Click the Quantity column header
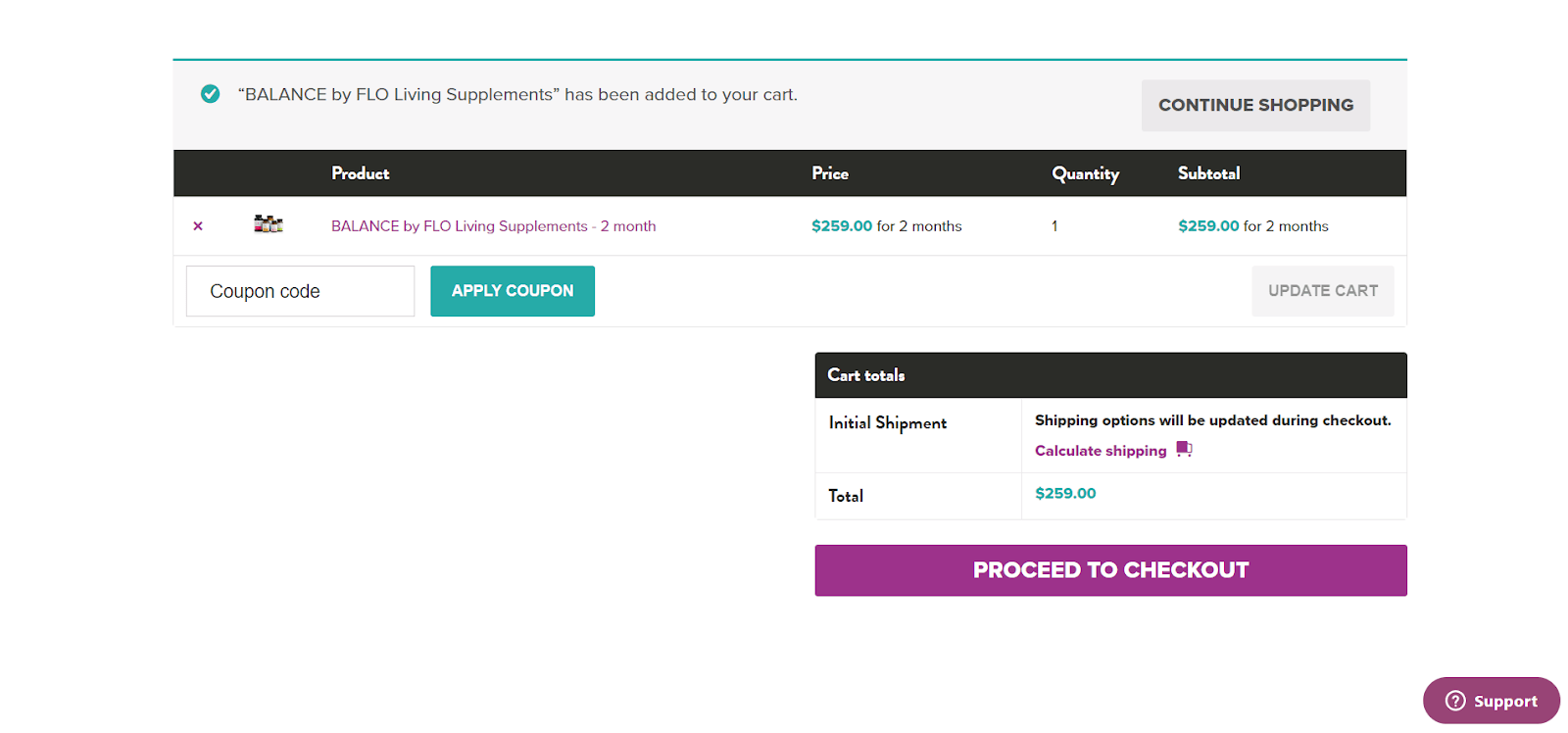 tap(1085, 173)
